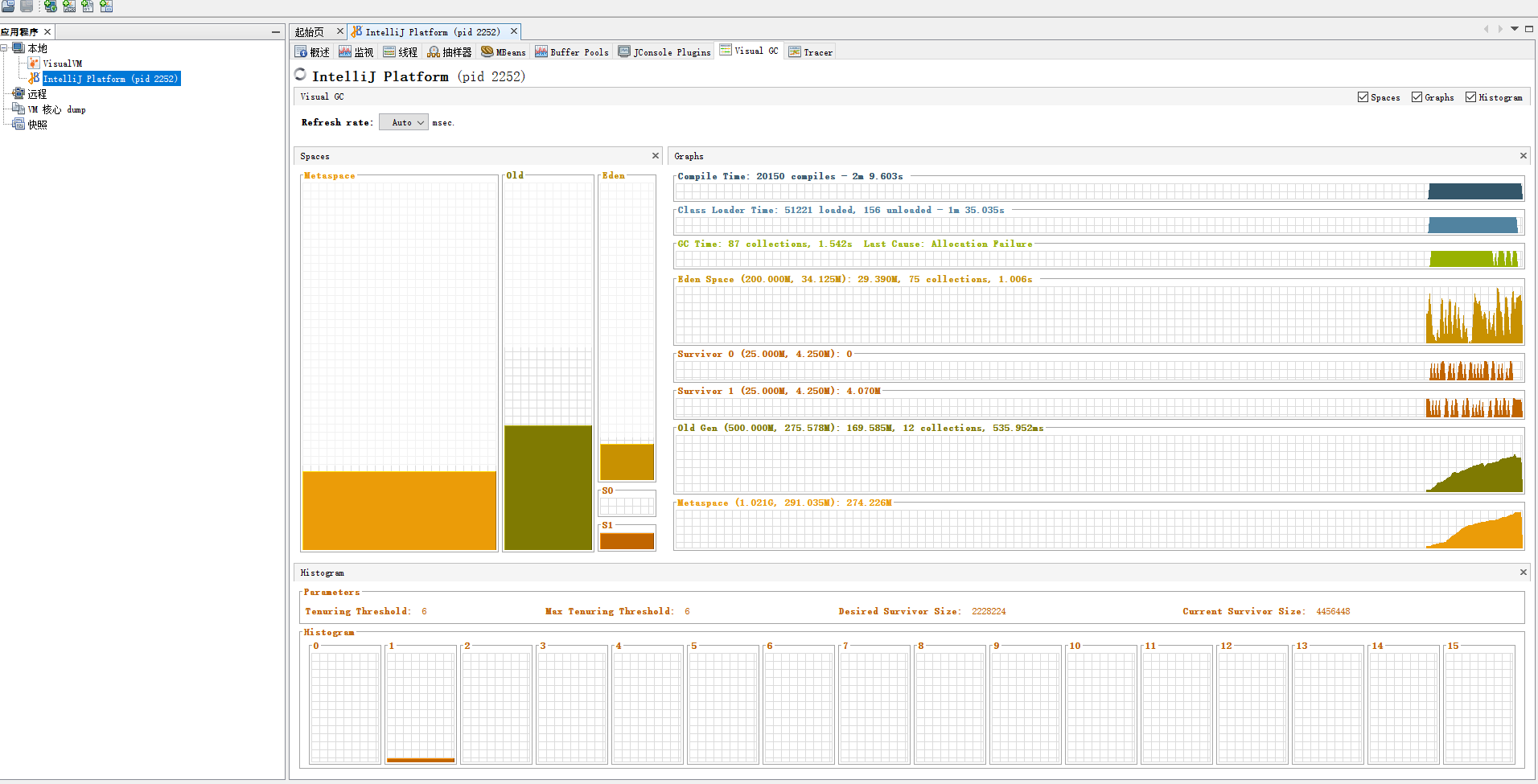Switch to the 概述 tab

(x=312, y=51)
